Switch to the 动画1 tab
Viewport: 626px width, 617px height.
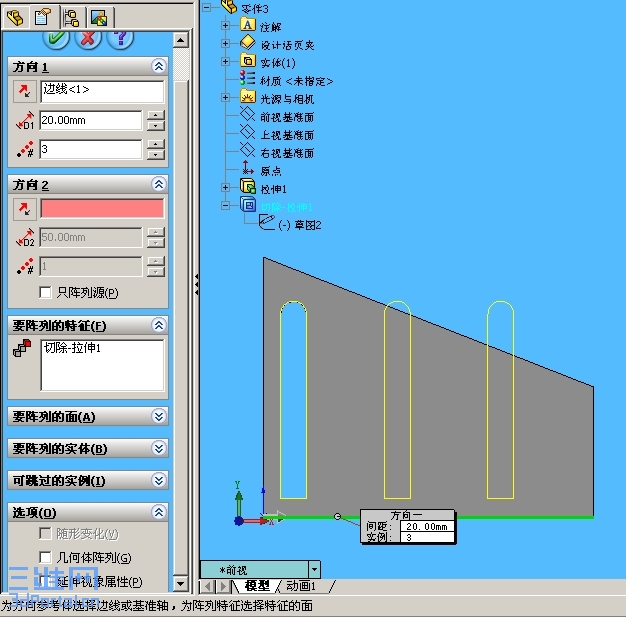[302, 586]
